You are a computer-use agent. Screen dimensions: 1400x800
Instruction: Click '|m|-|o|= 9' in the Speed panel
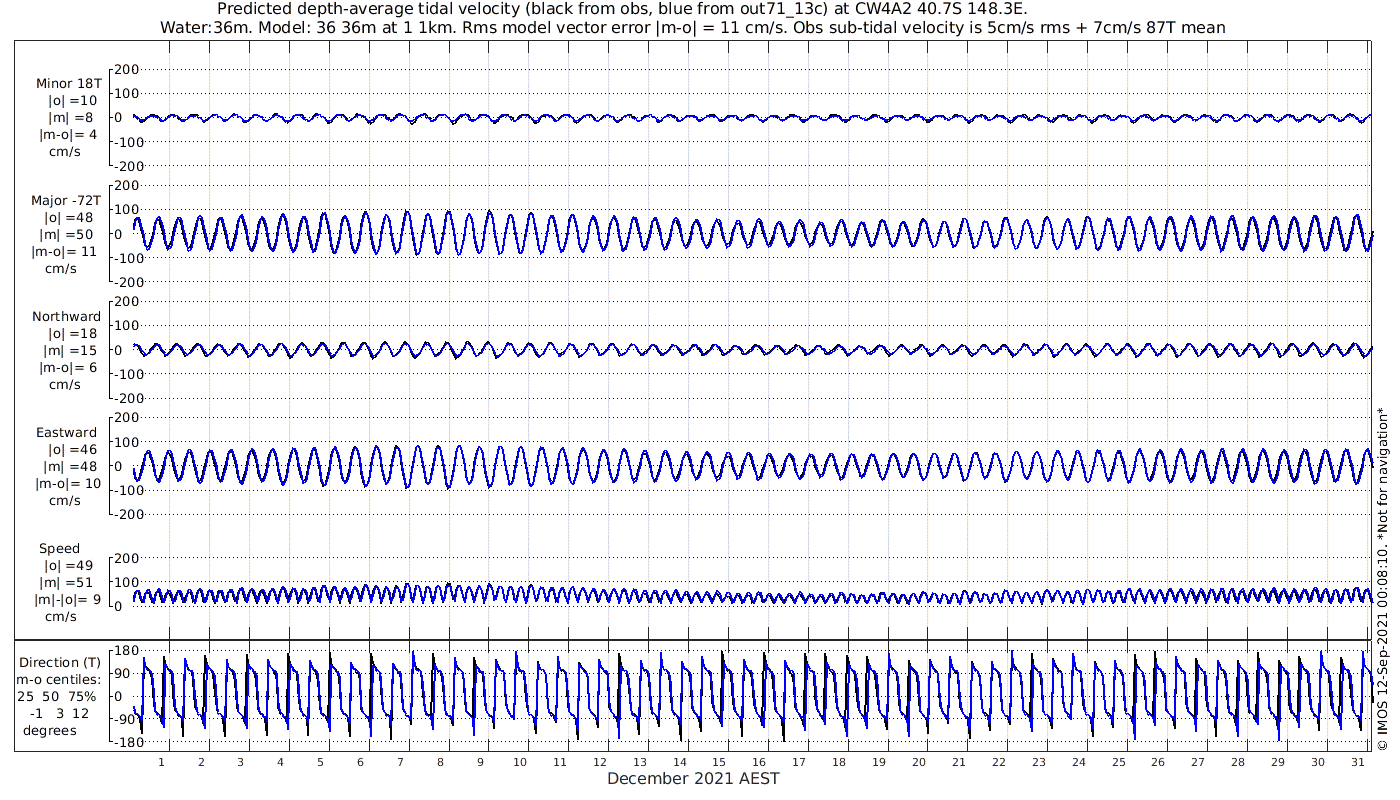click(x=68, y=600)
